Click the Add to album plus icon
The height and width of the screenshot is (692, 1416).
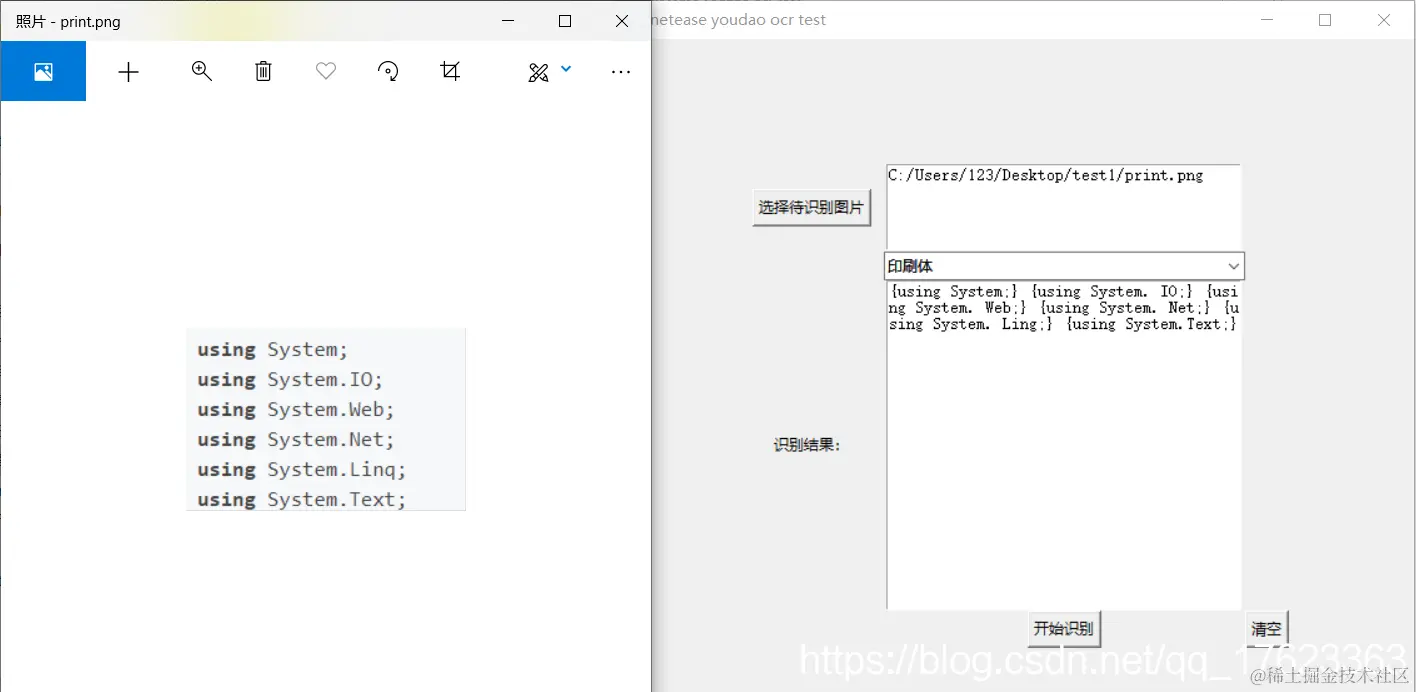128,71
